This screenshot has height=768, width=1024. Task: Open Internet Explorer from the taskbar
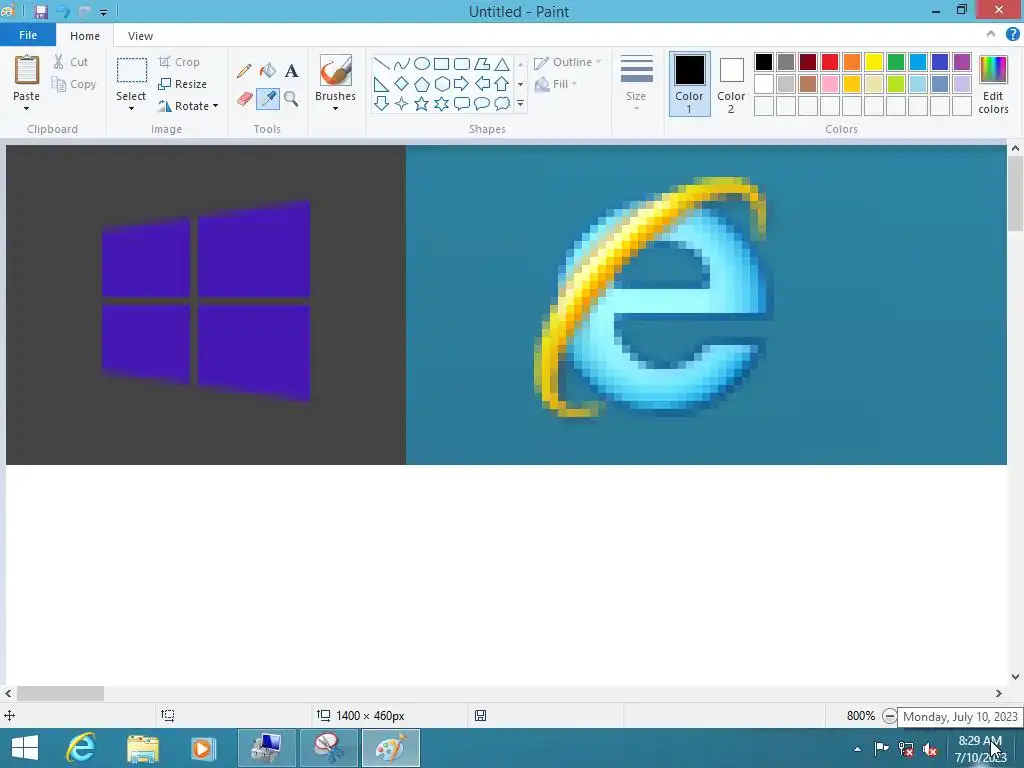[81, 748]
